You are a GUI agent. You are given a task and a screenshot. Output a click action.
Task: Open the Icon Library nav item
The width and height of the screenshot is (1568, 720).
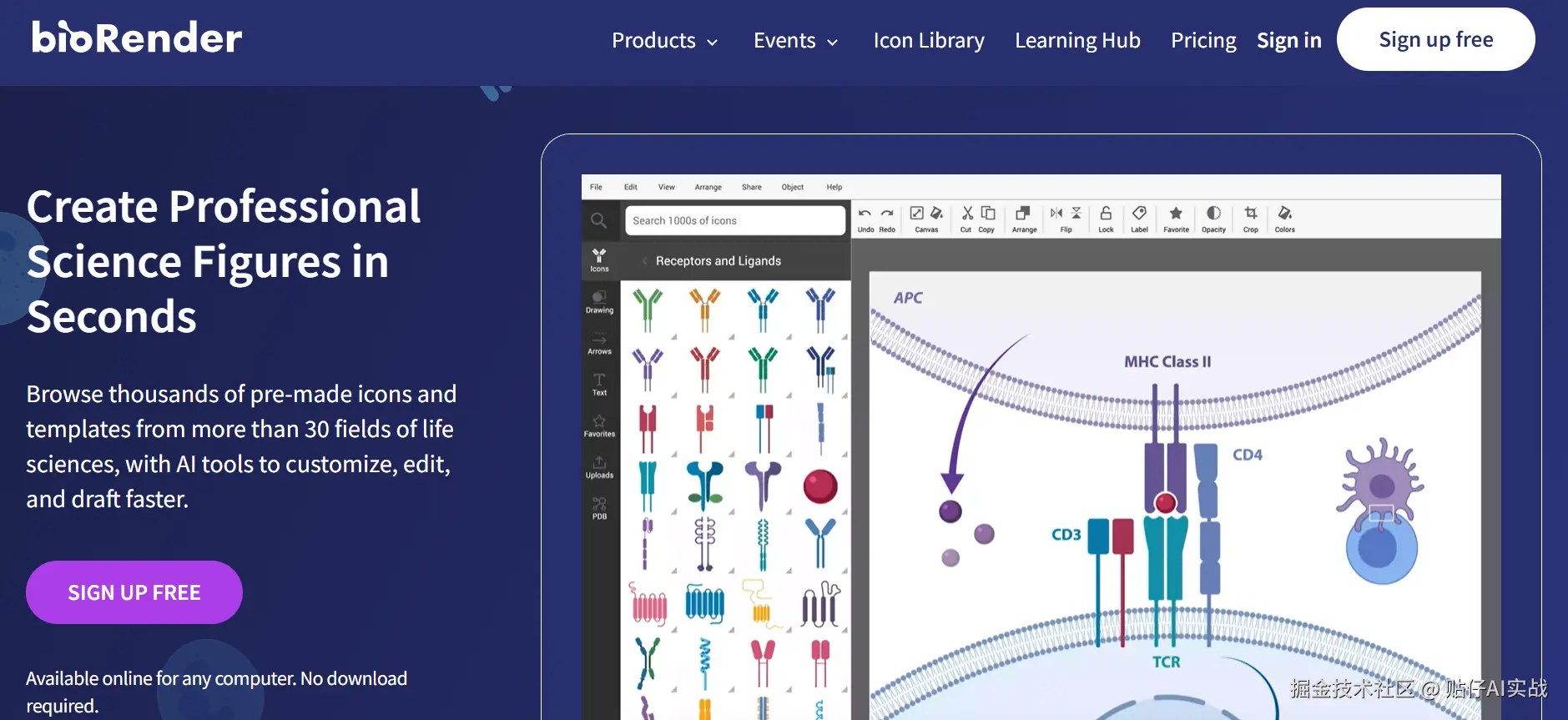(x=929, y=40)
